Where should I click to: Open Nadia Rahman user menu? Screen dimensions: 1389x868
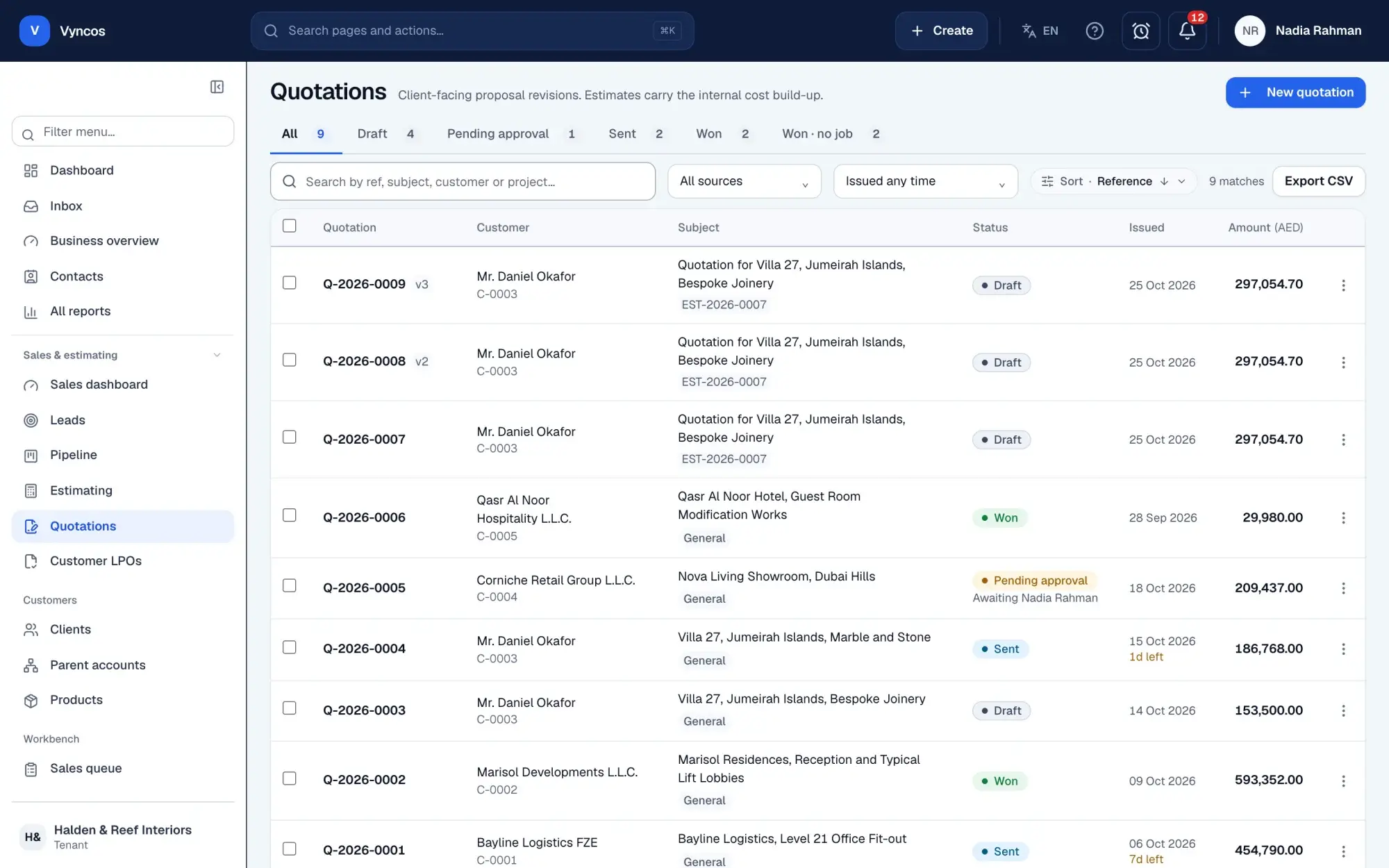(1297, 31)
